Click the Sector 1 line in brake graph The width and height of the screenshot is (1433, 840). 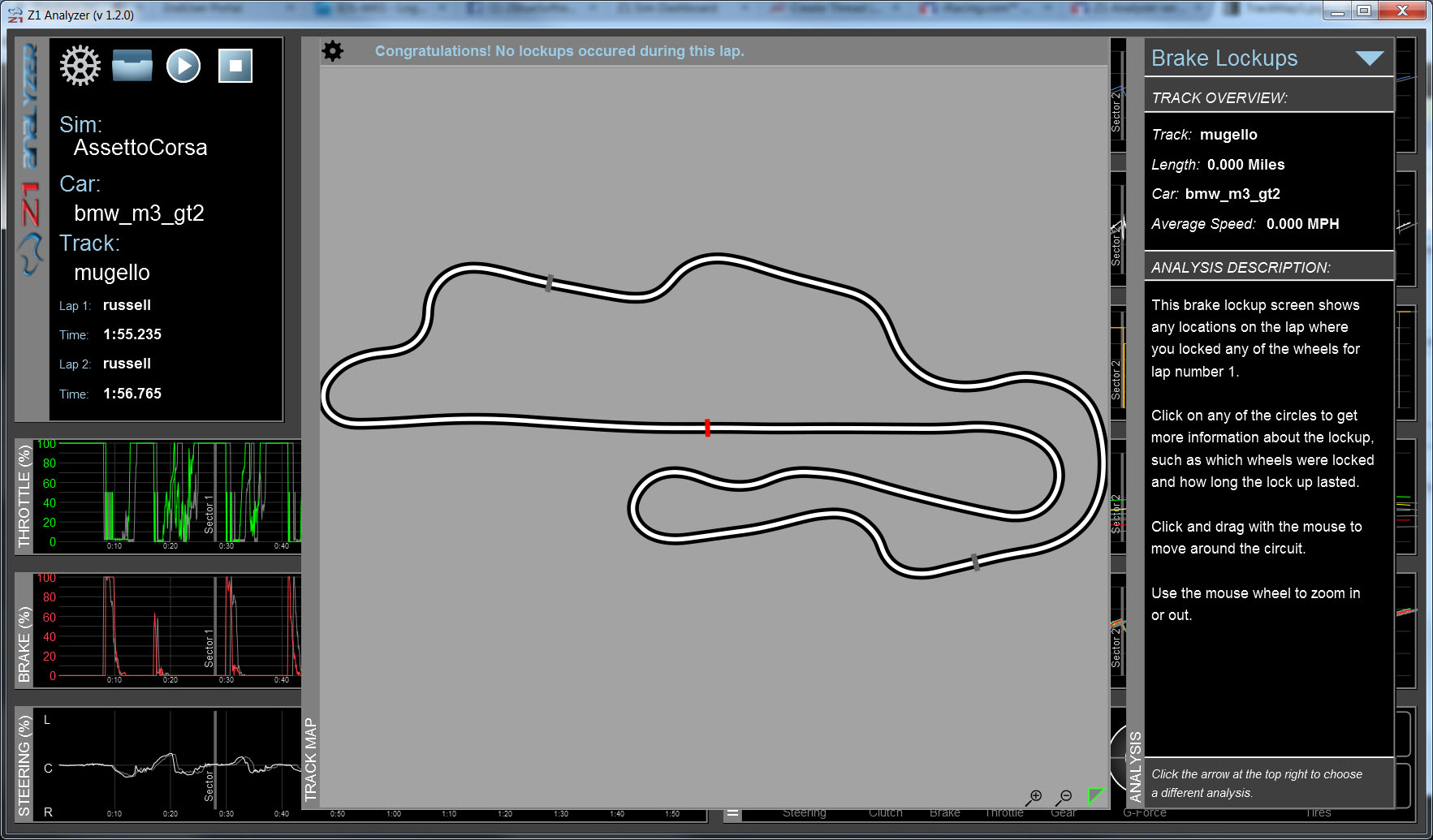click(x=215, y=626)
